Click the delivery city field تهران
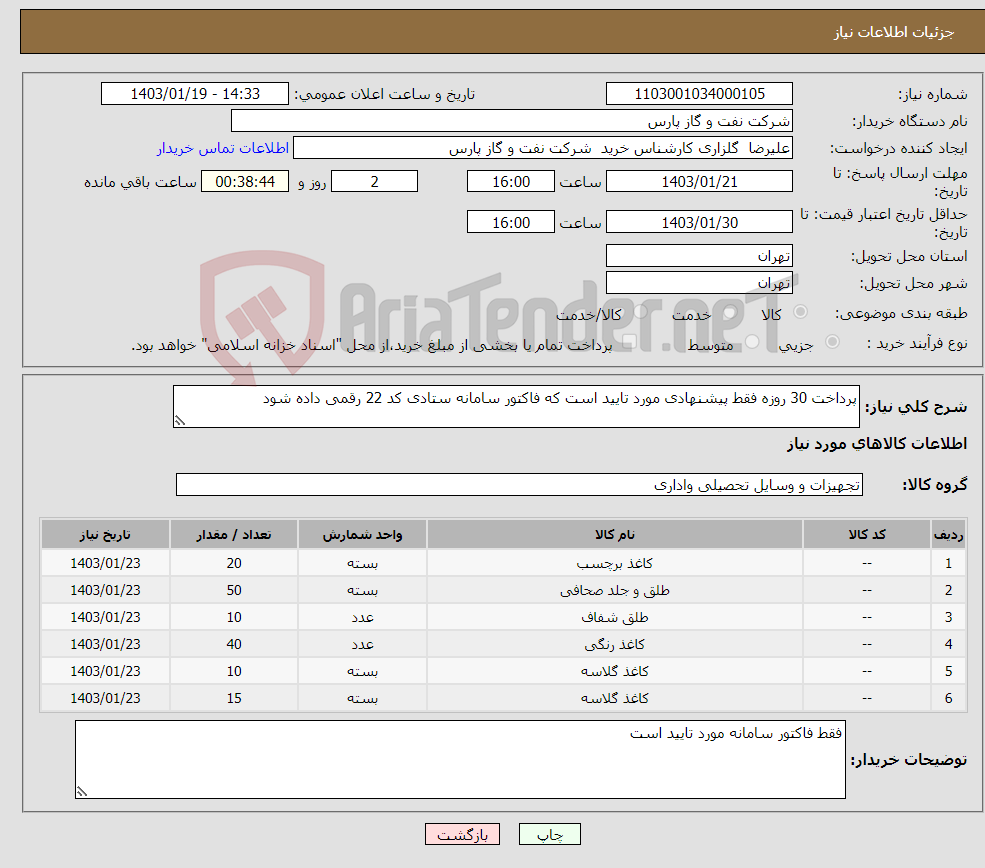The width and height of the screenshot is (985, 868). [699, 283]
